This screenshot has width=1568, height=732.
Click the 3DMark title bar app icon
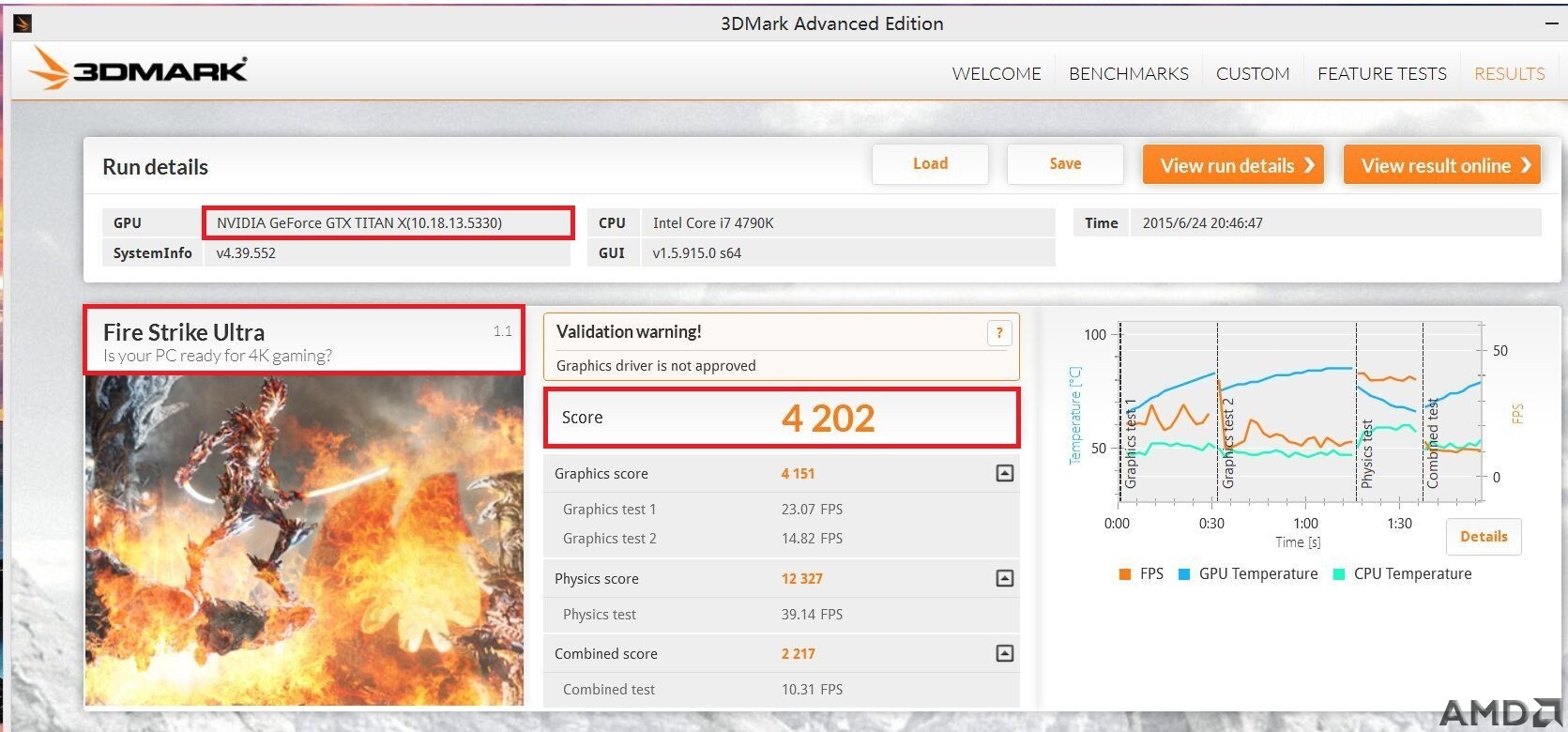click(x=23, y=23)
